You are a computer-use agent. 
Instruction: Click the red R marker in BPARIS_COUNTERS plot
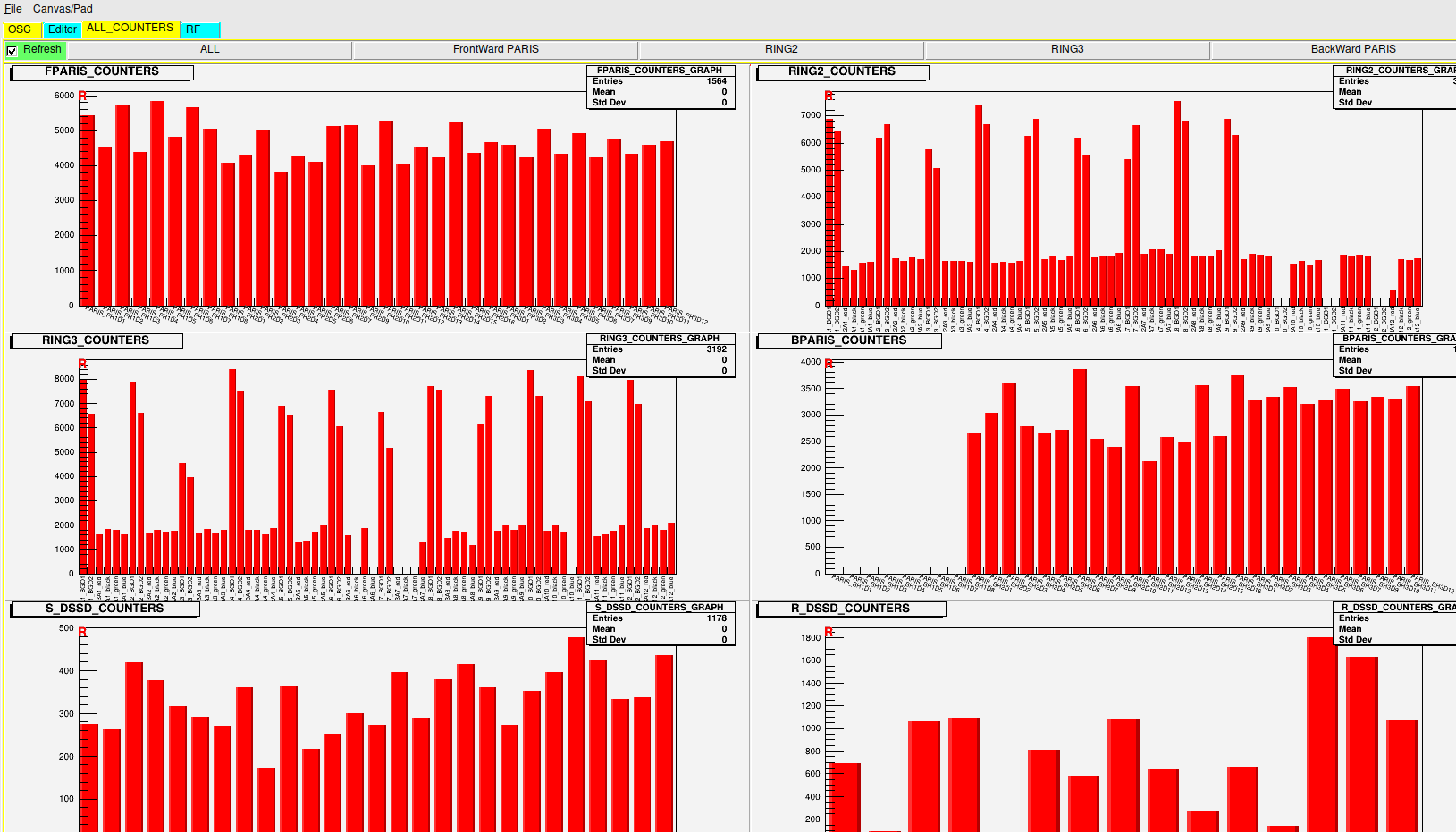click(829, 364)
